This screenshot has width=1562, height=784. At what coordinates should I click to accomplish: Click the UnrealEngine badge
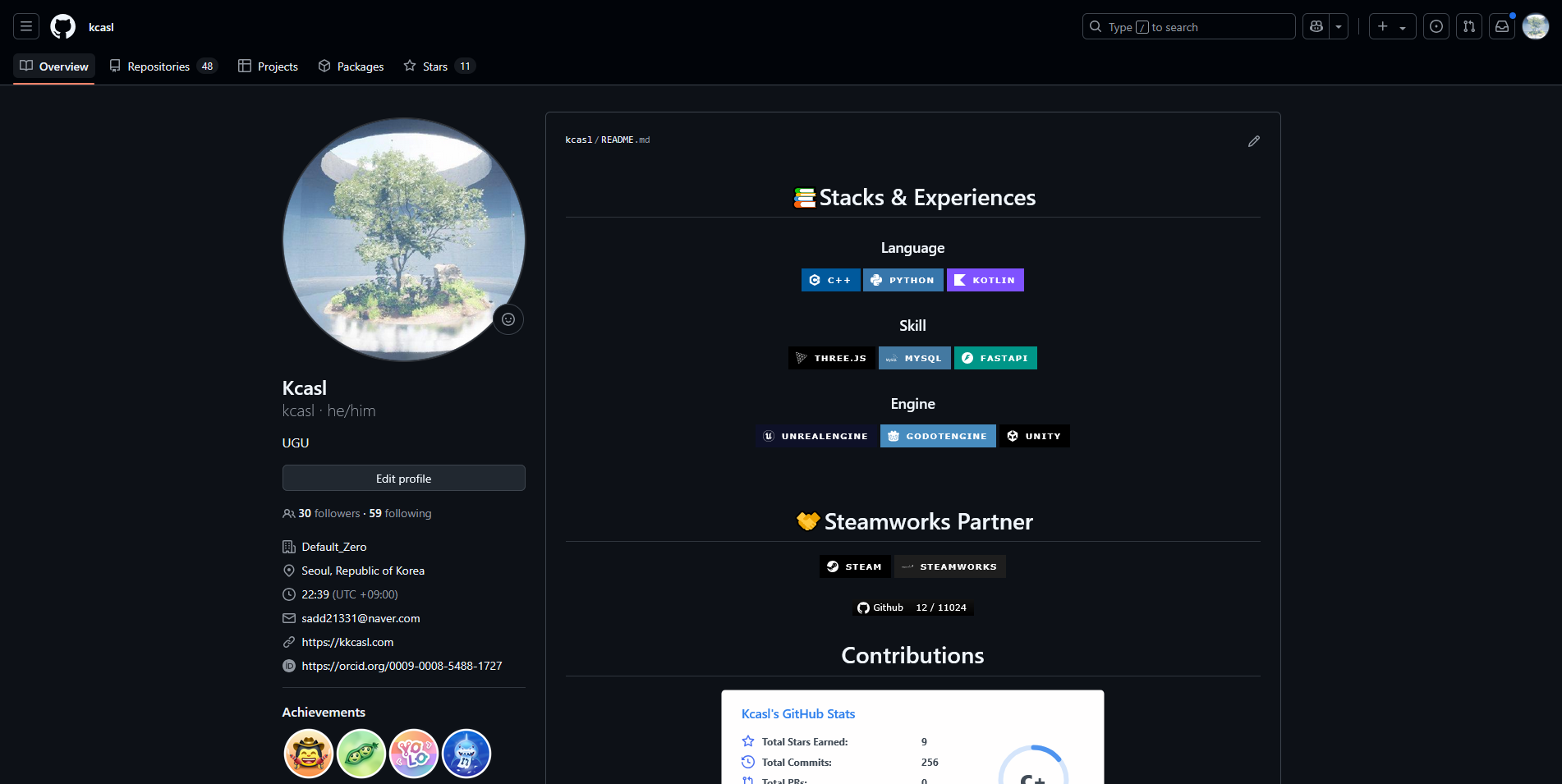click(816, 436)
